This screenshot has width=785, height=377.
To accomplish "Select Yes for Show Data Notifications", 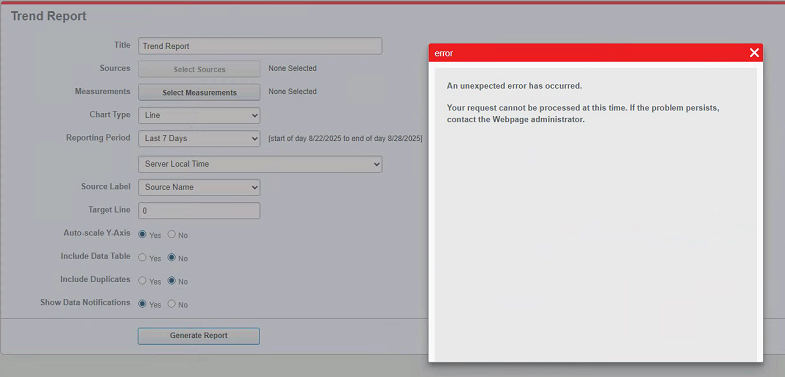I will click(x=142, y=304).
